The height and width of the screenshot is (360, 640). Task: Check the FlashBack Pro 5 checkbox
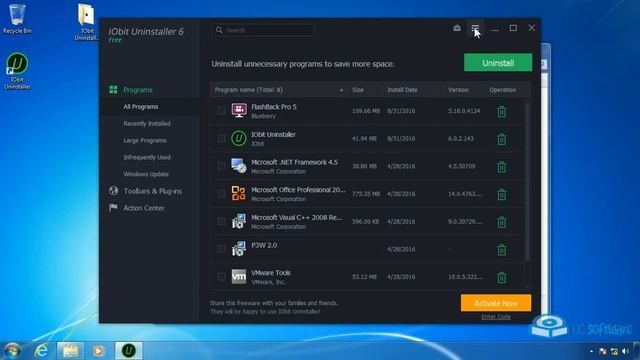tap(221, 111)
